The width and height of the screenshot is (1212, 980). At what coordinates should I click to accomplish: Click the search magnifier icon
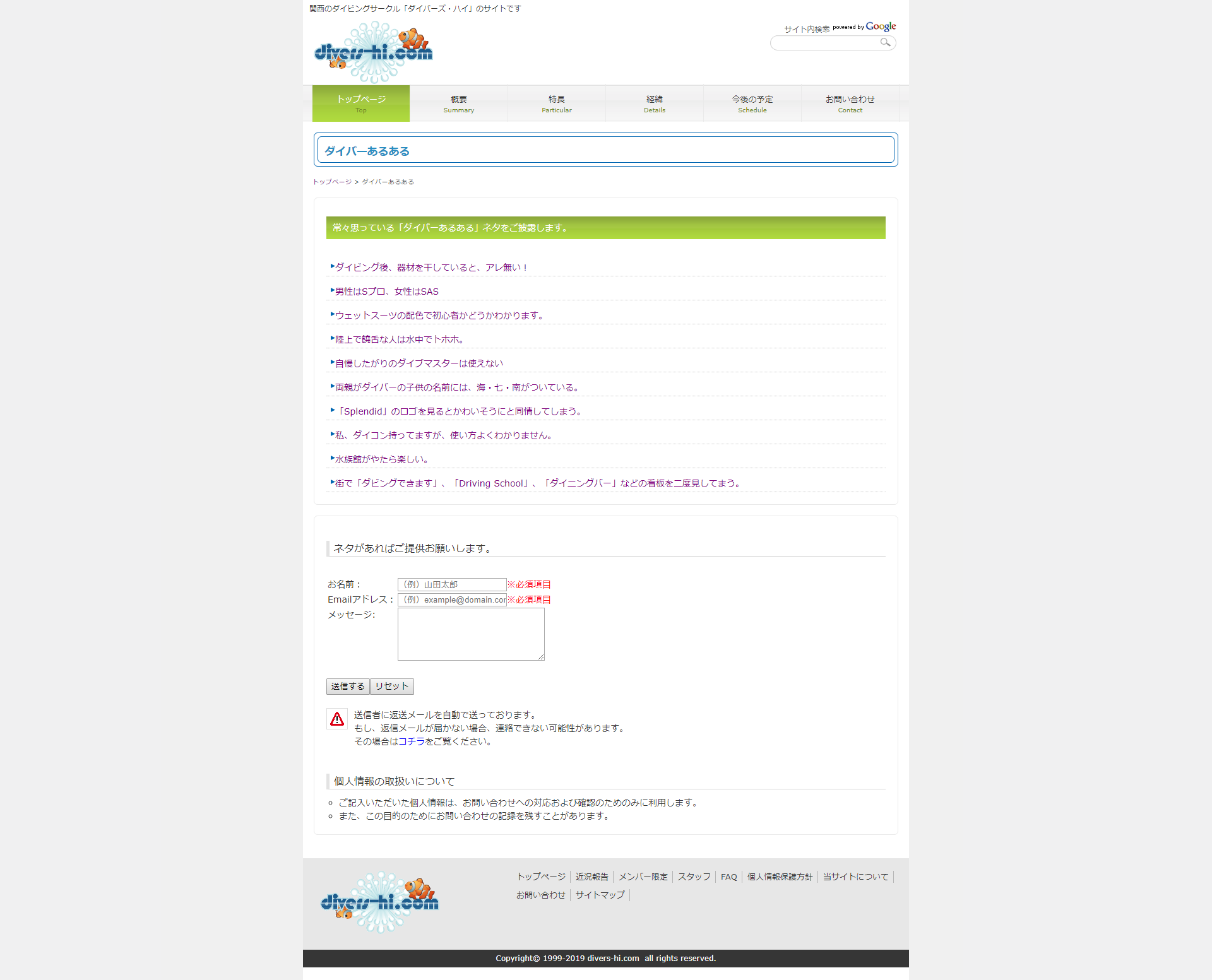pyautogui.click(x=885, y=42)
